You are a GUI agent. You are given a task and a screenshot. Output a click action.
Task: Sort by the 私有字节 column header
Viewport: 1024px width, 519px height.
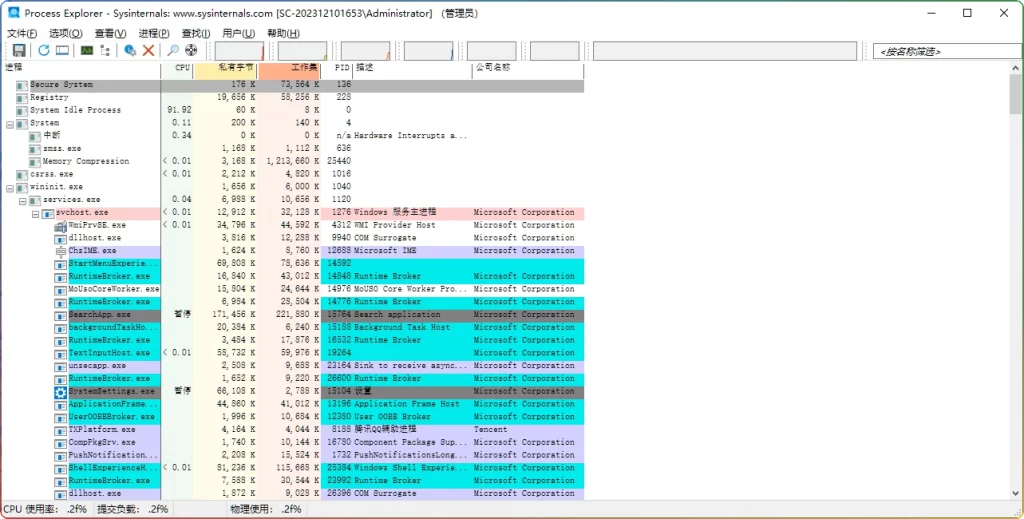click(225, 68)
